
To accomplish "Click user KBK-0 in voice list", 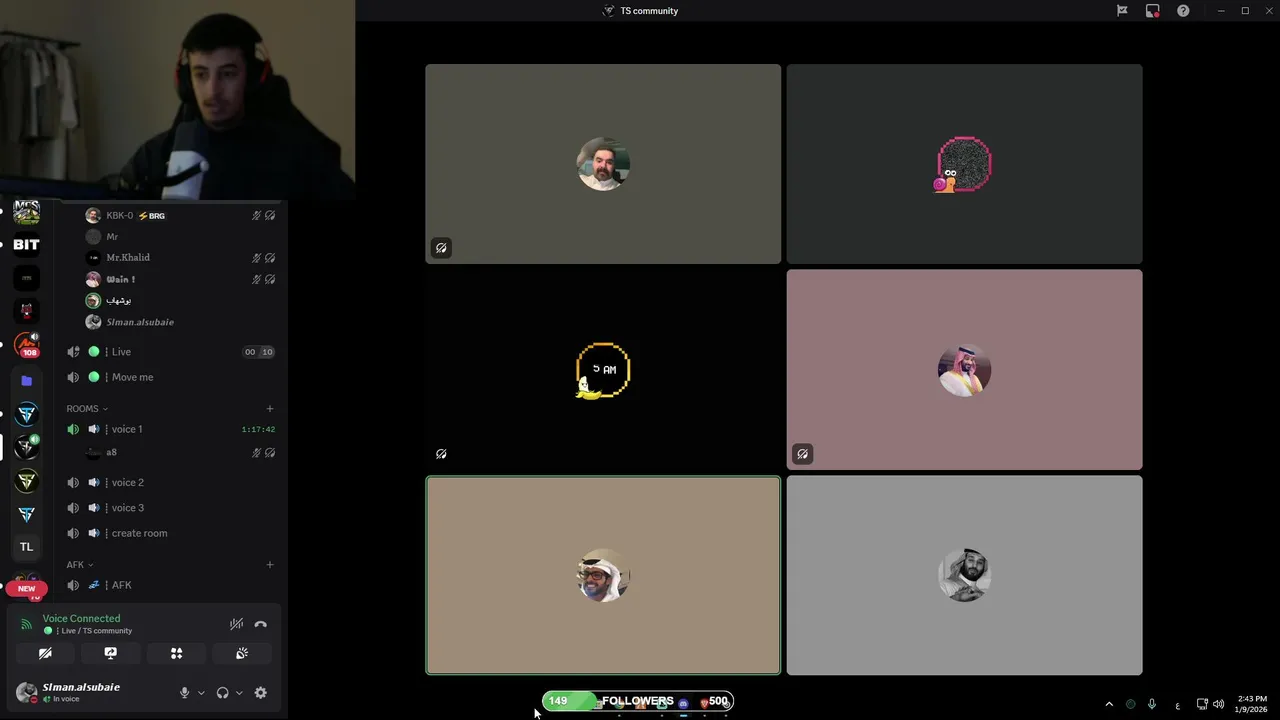I will click(x=180, y=215).
